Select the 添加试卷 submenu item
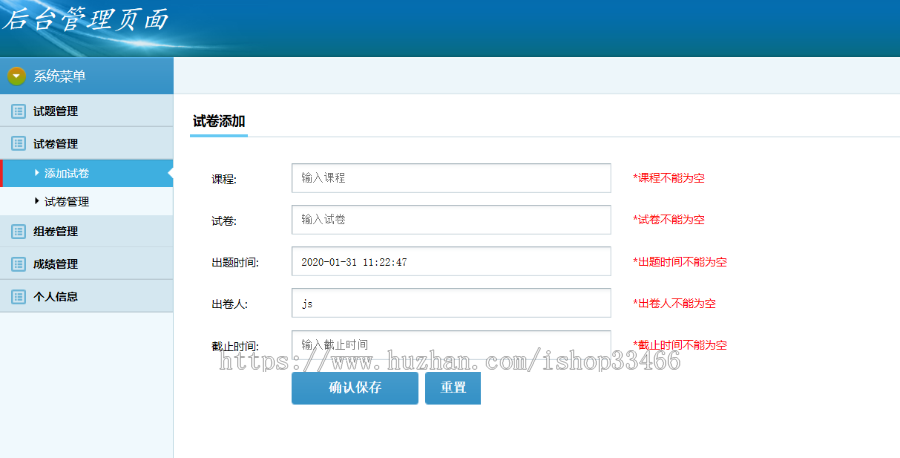Viewport: 900px width, 458px height. (x=87, y=173)
